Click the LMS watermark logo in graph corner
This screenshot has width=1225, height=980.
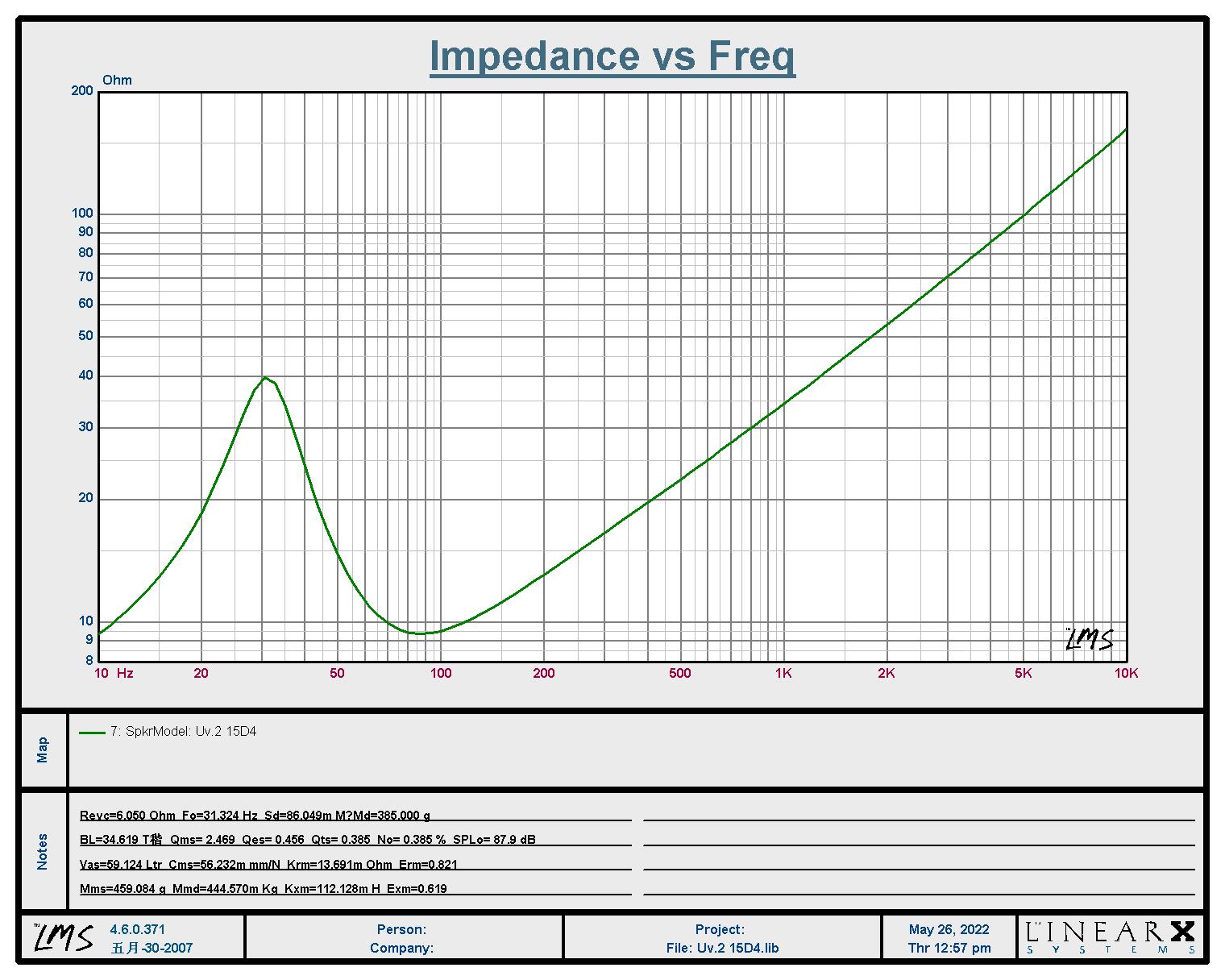click(1090, 640)
